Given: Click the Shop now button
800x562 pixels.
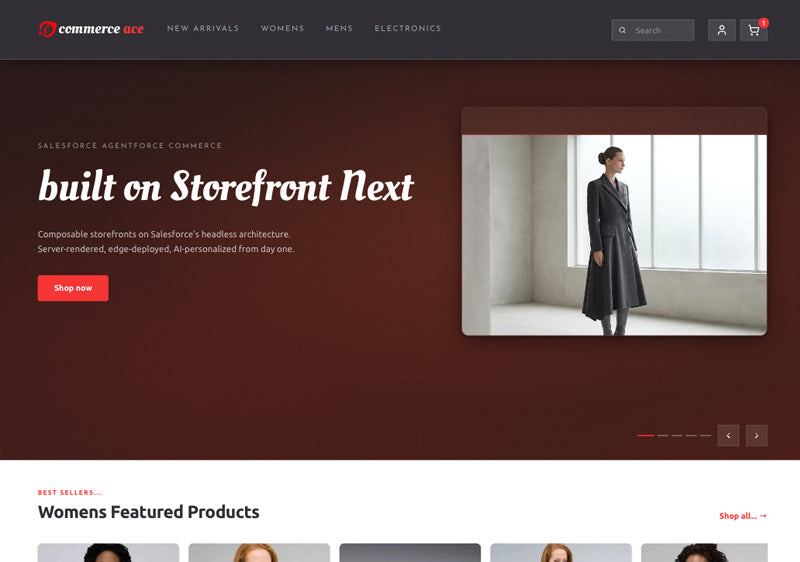Looking at the screenshot, I should 73,288.
